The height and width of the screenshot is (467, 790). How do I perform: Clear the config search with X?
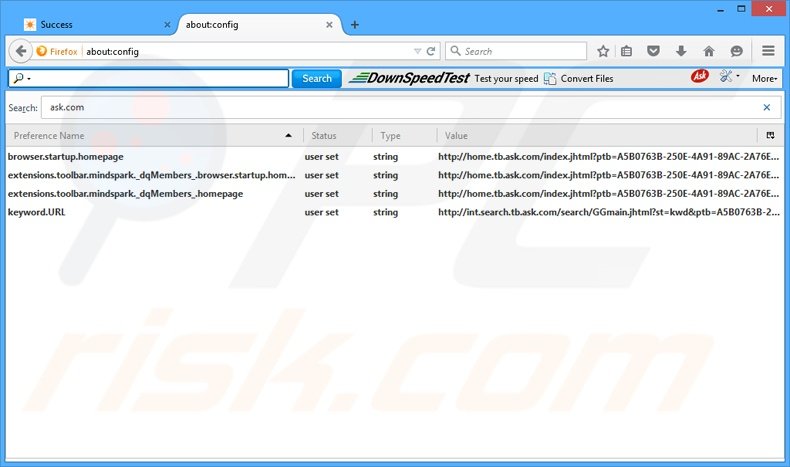766,107
